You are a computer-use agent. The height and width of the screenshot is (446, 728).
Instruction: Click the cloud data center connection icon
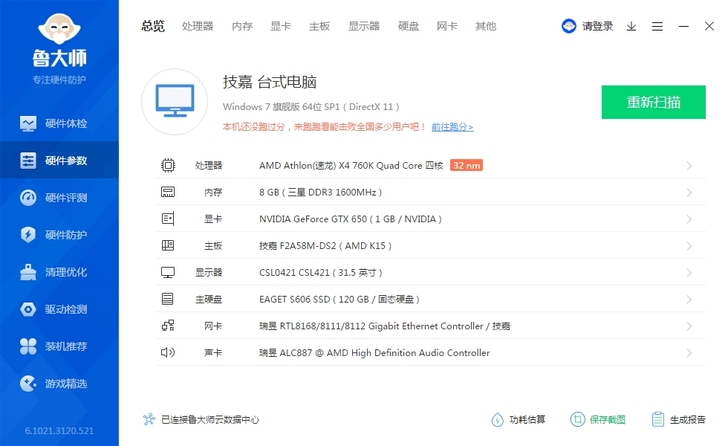pyautogui.click(x=149, y=420)
